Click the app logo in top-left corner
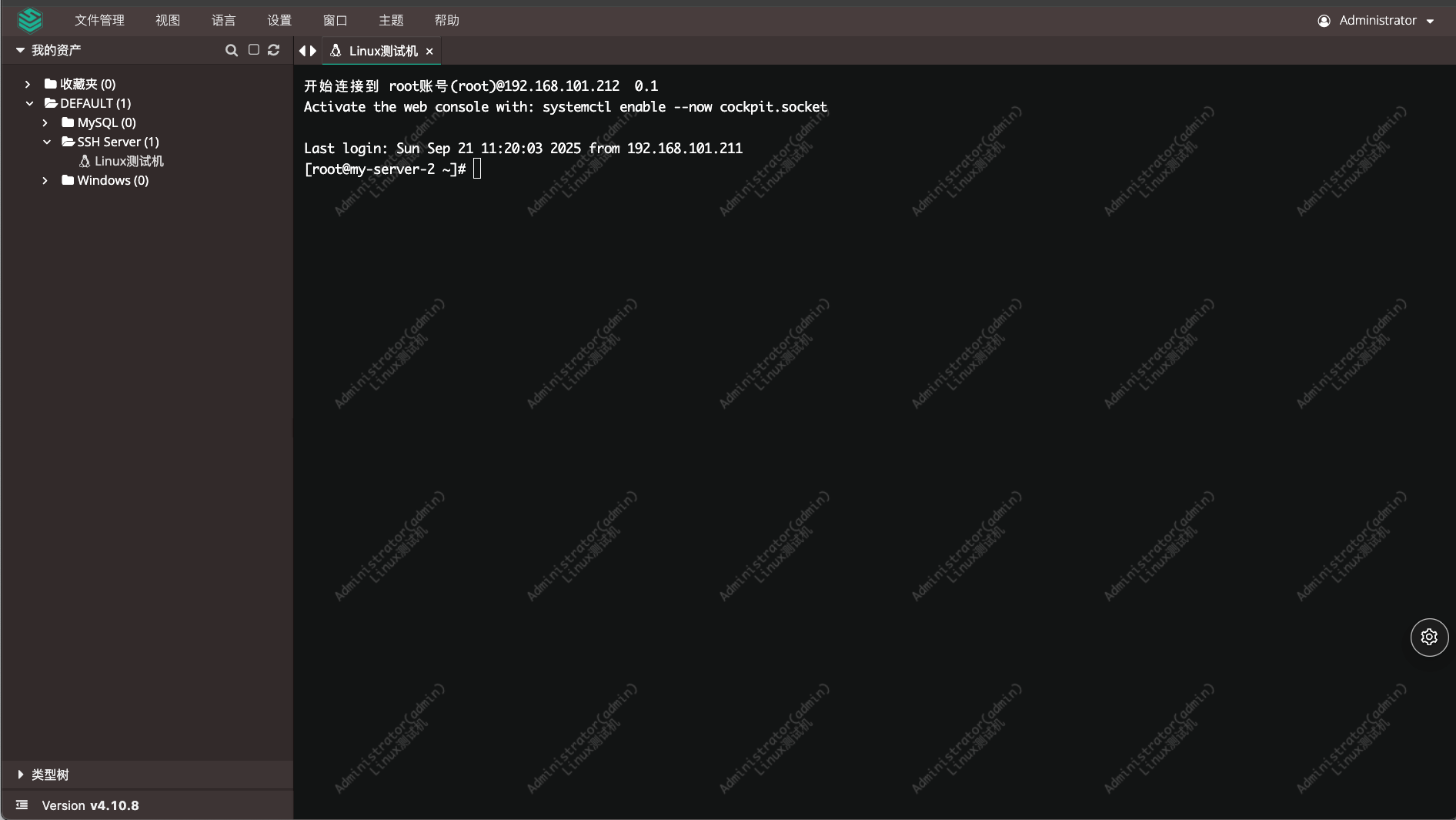Image resolution: width=1456 pixels, height=820 pixels. 29,19
